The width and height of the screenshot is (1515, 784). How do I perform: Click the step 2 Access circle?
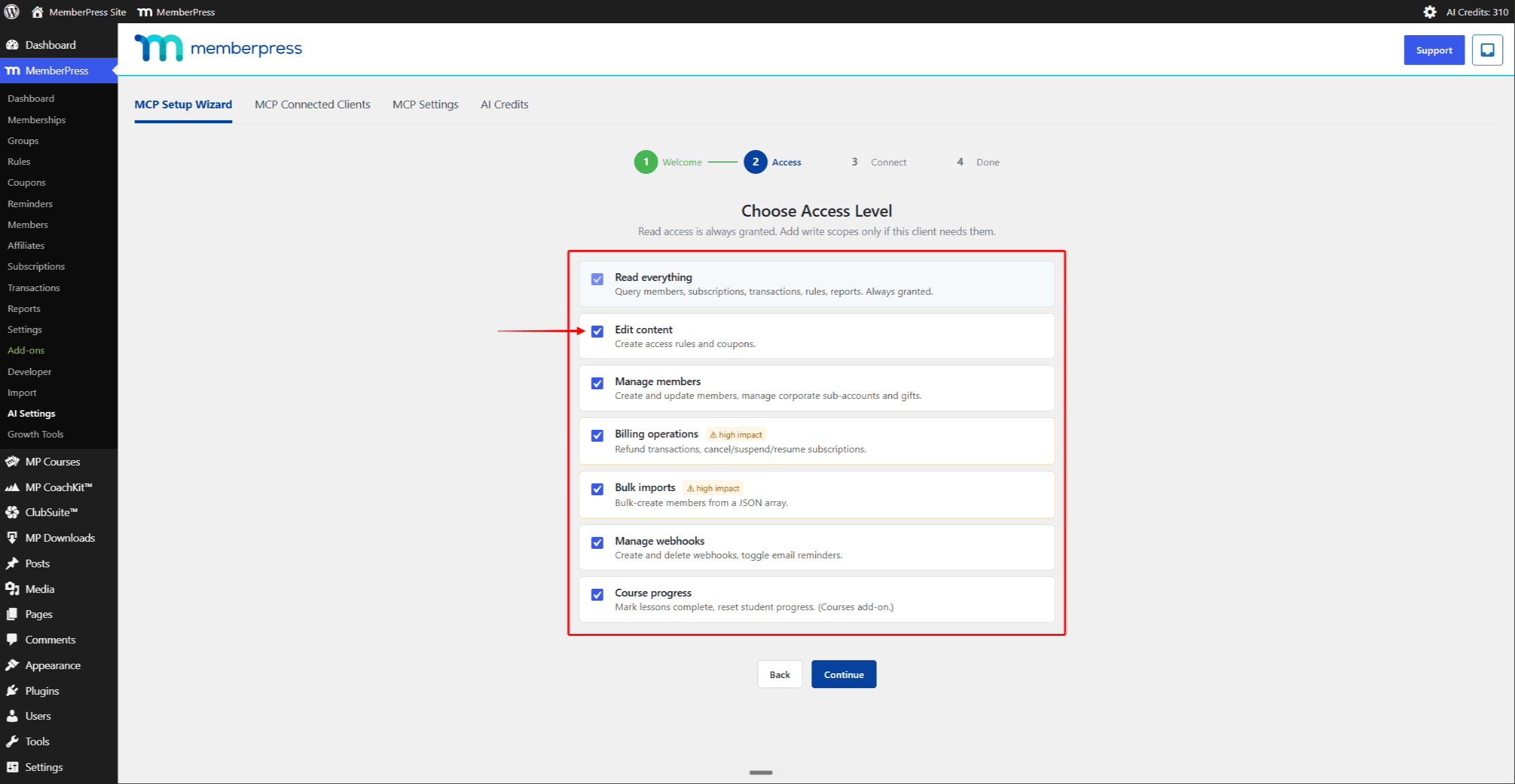tap(755, 162)
